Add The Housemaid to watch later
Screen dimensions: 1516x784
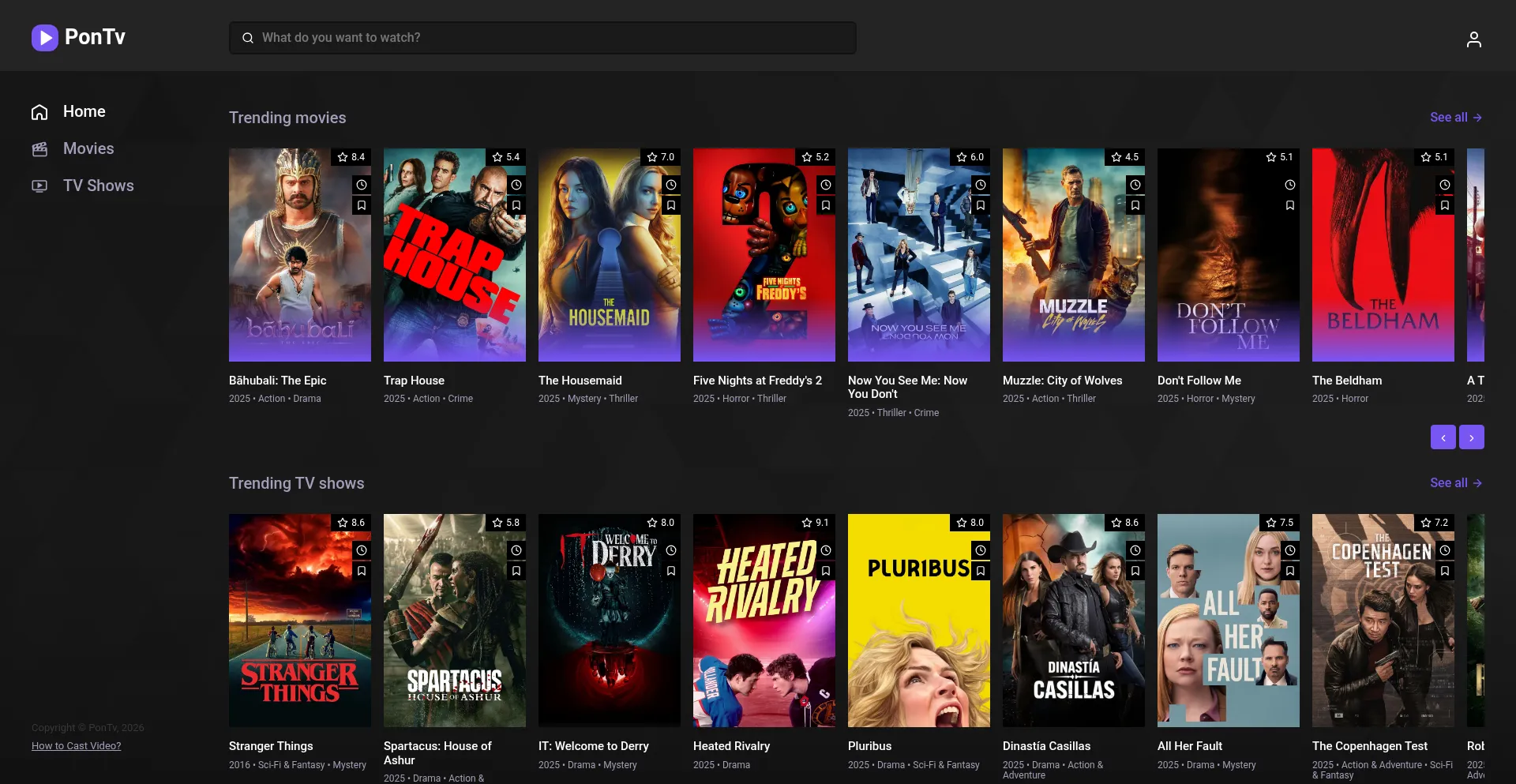click(x=671, y=185)
